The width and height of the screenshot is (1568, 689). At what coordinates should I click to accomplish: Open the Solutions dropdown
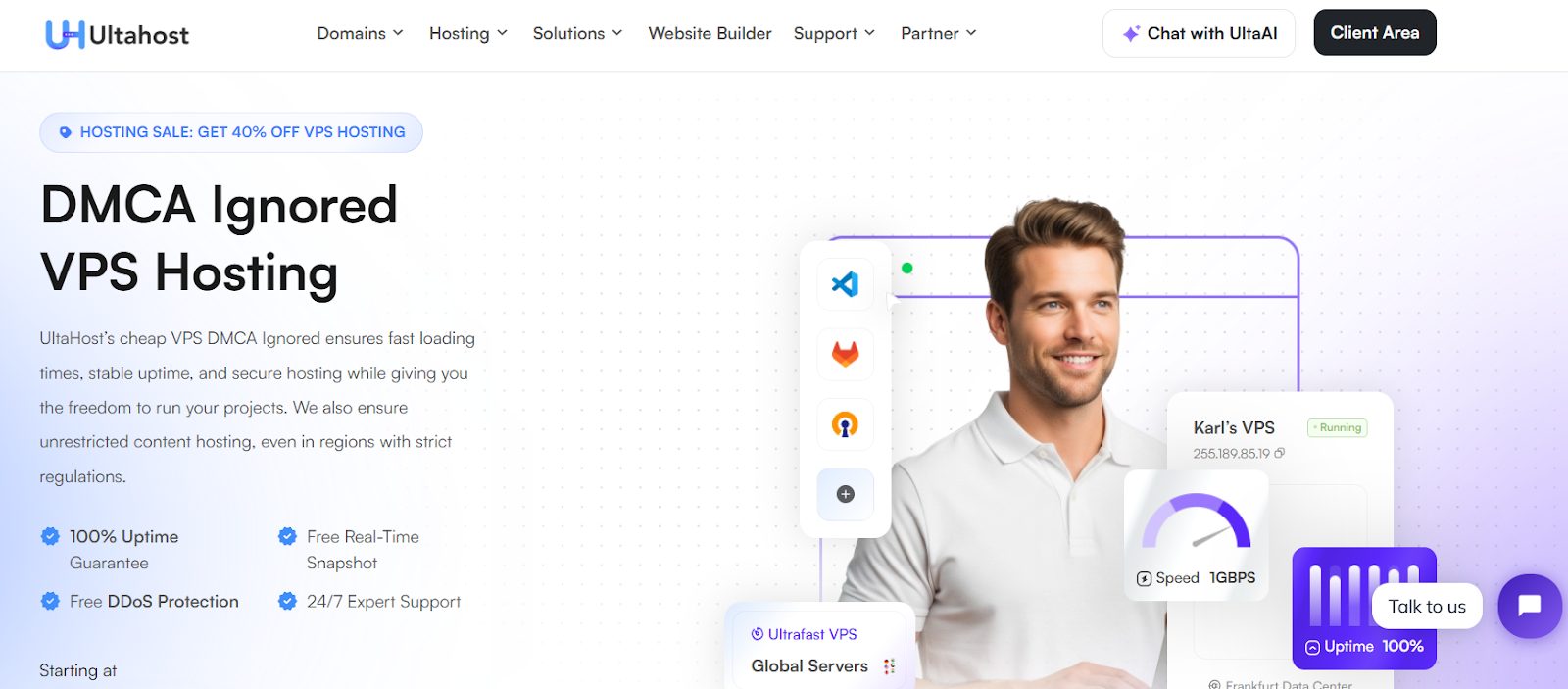tap(577, 33)
